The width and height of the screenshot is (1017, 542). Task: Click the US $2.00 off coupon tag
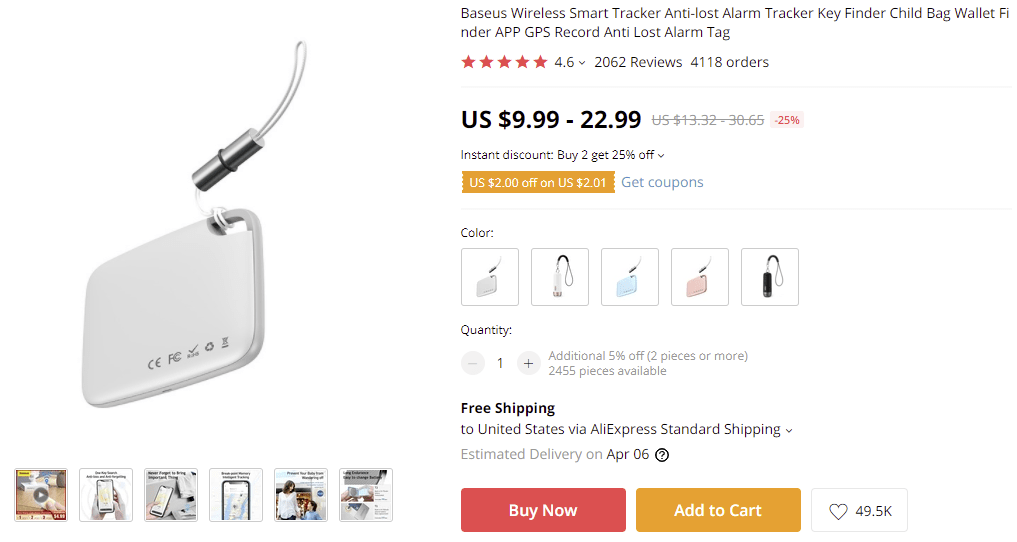(538, 183)
